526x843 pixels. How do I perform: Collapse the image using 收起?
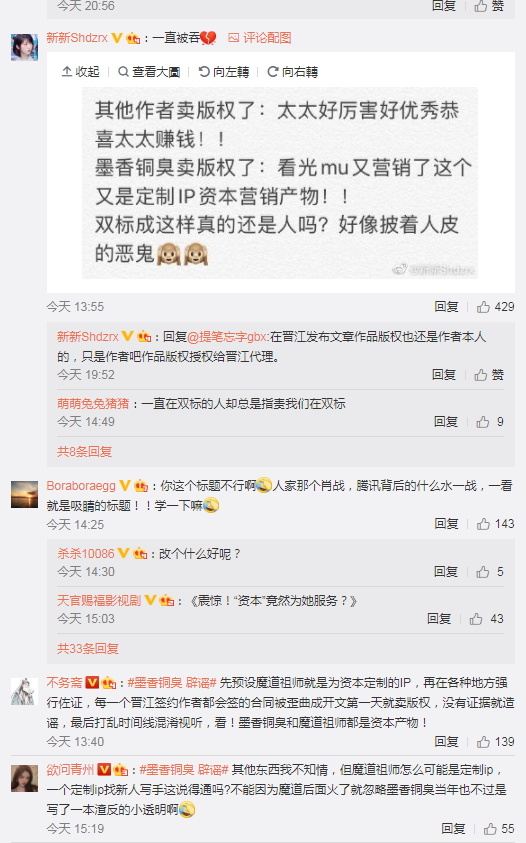click(x=80, y=72)
